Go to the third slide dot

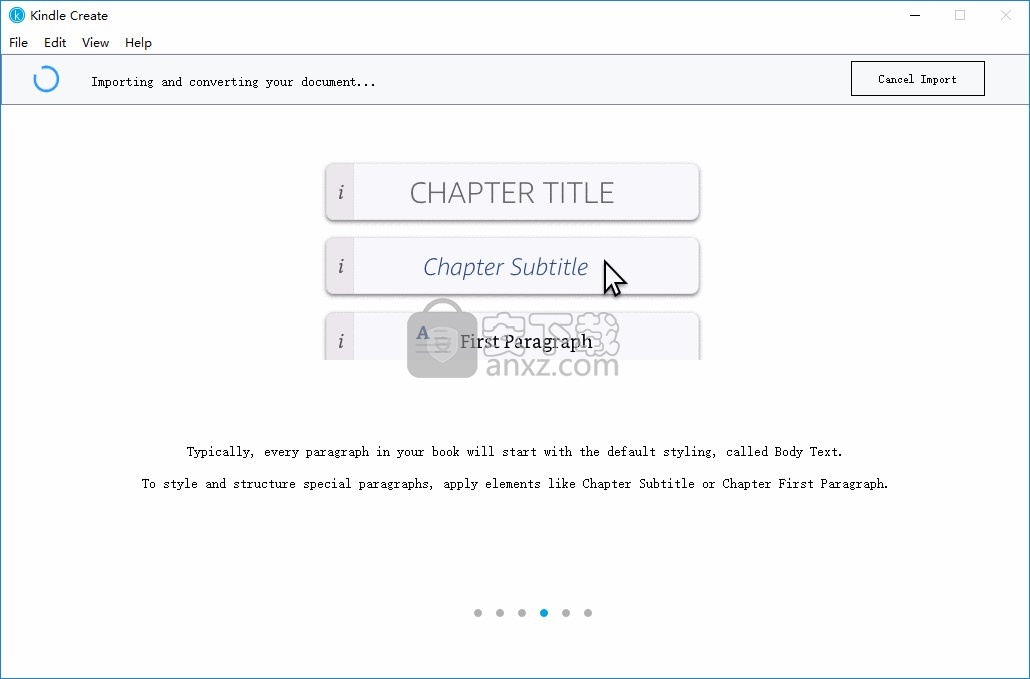click(522, 613)
